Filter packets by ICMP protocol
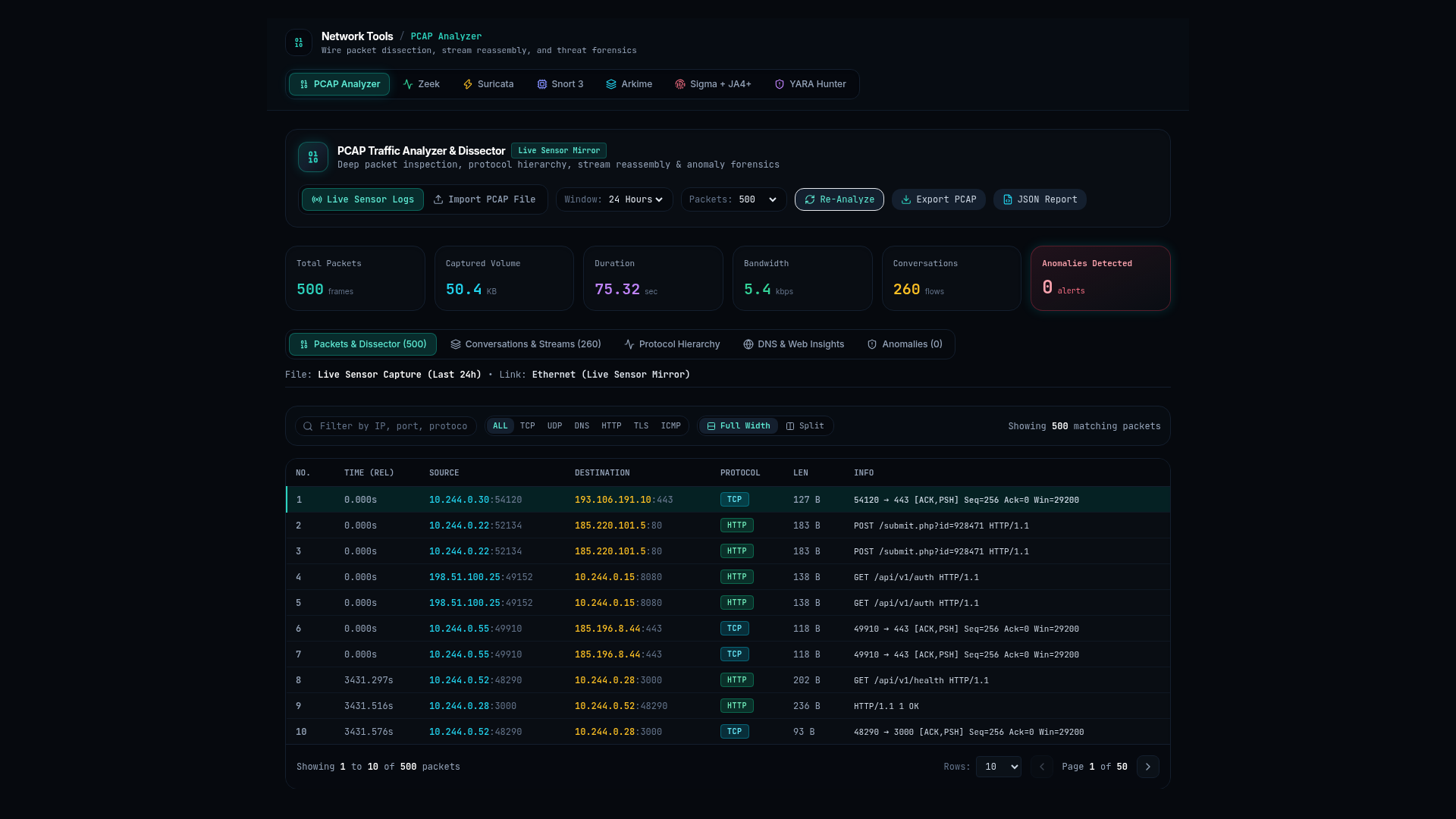 pyautogui.click(x=670, y=426)
